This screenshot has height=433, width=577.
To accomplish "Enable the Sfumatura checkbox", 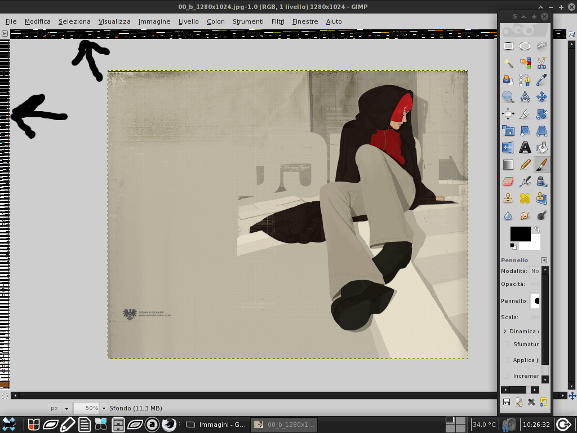I will [x=506, y=344].
